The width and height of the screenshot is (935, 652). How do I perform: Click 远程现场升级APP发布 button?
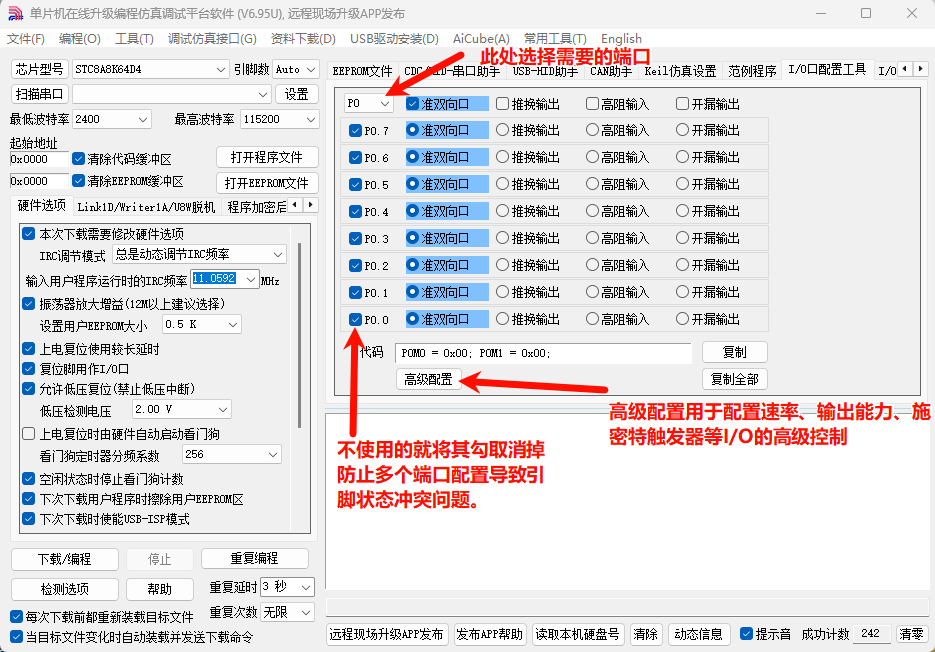pyautogui.click(x=386, y=634)
